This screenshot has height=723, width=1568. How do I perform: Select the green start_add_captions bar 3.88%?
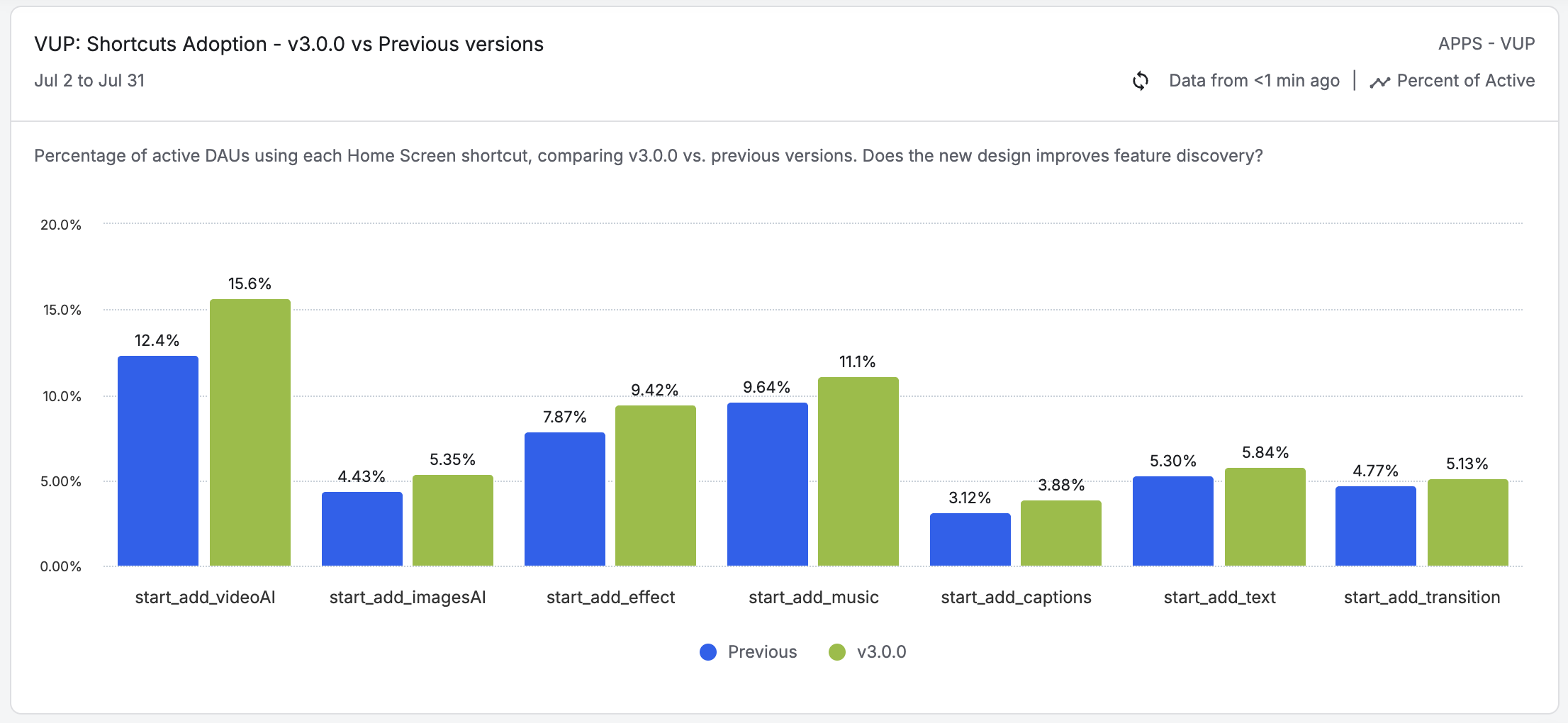click(x=1061, y=533)
